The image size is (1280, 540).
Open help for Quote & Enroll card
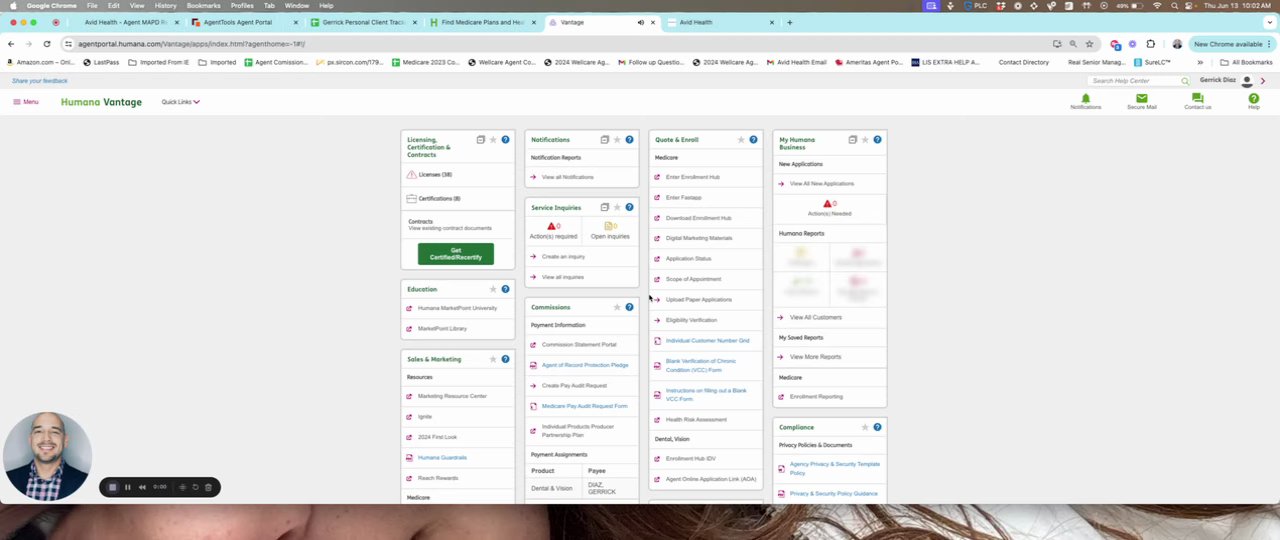[x=753, y=140]
